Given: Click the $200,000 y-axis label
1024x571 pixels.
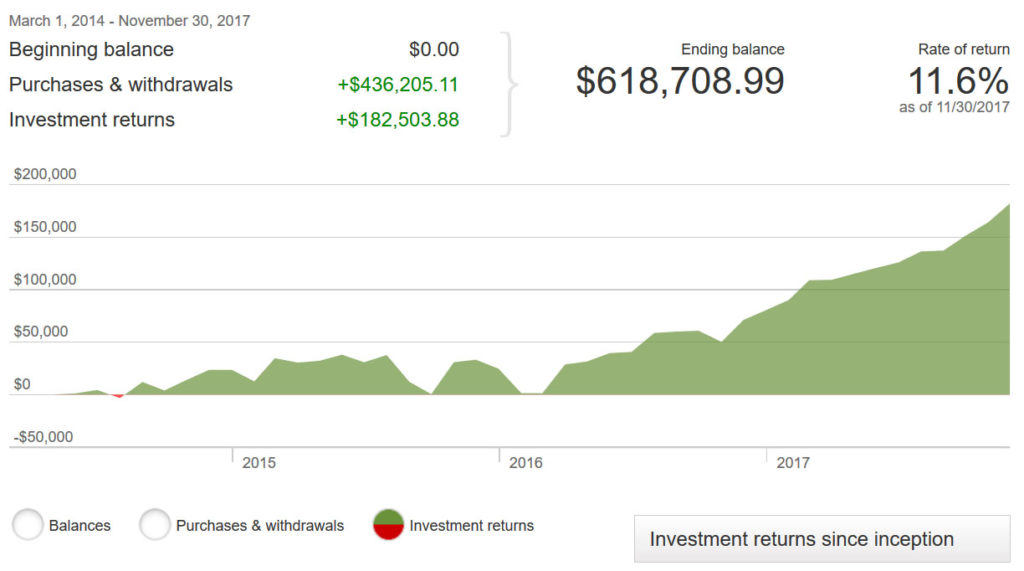Looking at the screenshot, I should pos(45,174).
